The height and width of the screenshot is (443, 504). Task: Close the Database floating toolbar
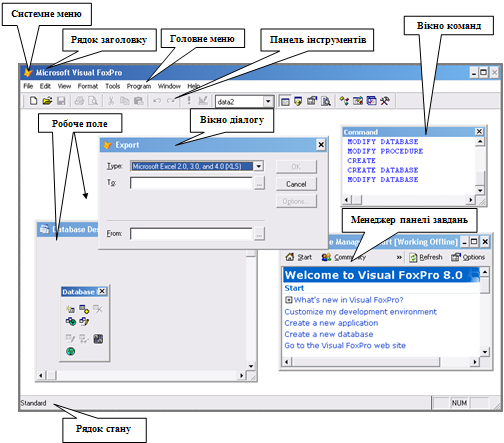102,291
